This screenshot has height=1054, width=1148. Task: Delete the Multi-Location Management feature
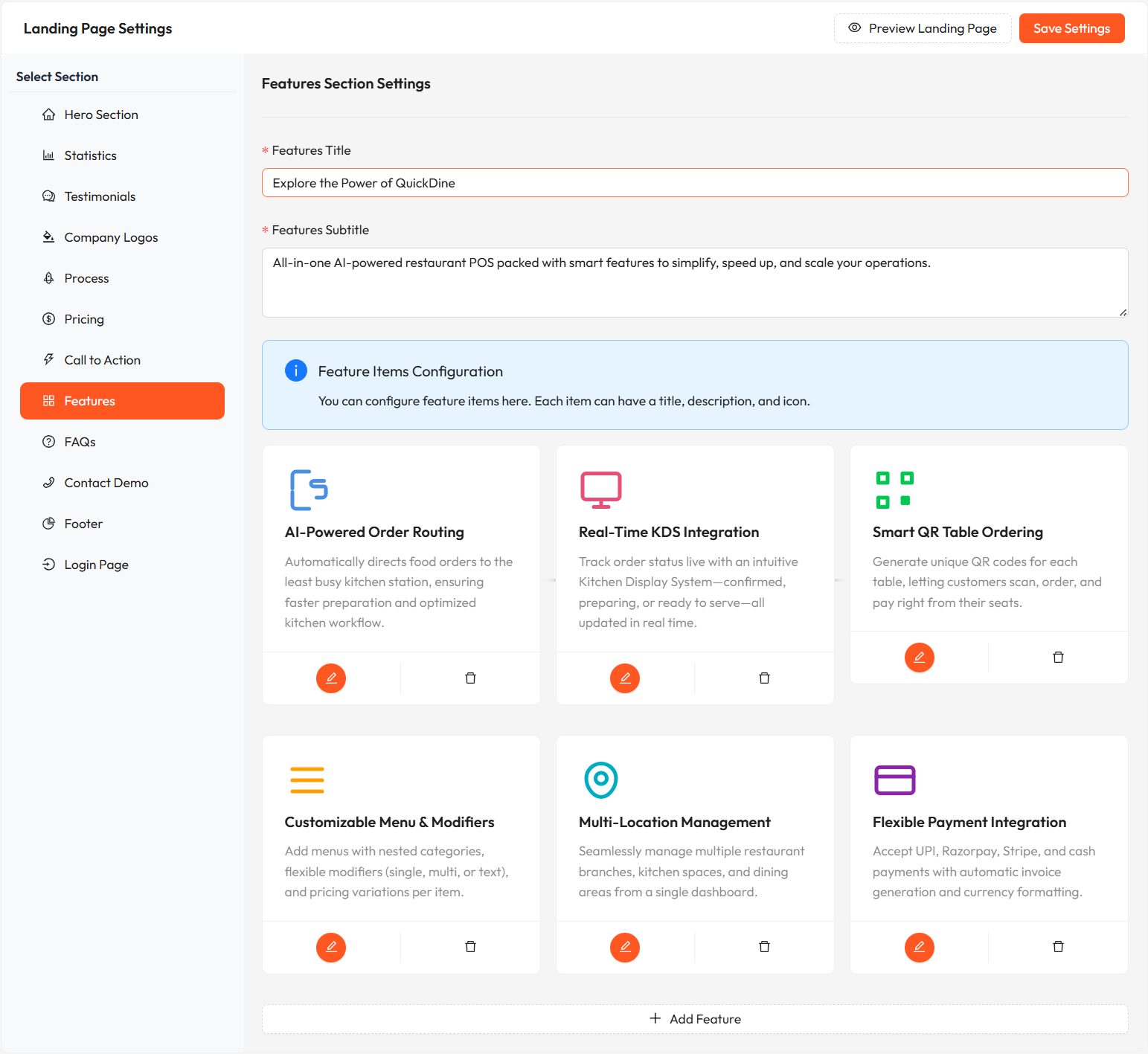(764, 947)
